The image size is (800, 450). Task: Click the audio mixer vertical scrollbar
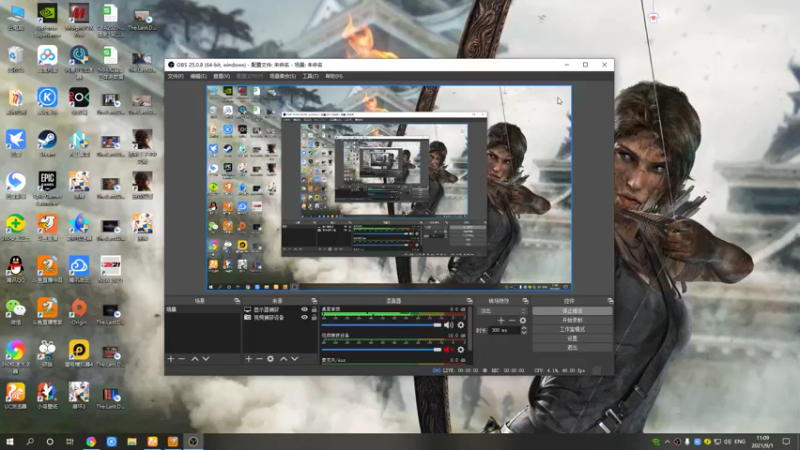click(x=469, y=329)
